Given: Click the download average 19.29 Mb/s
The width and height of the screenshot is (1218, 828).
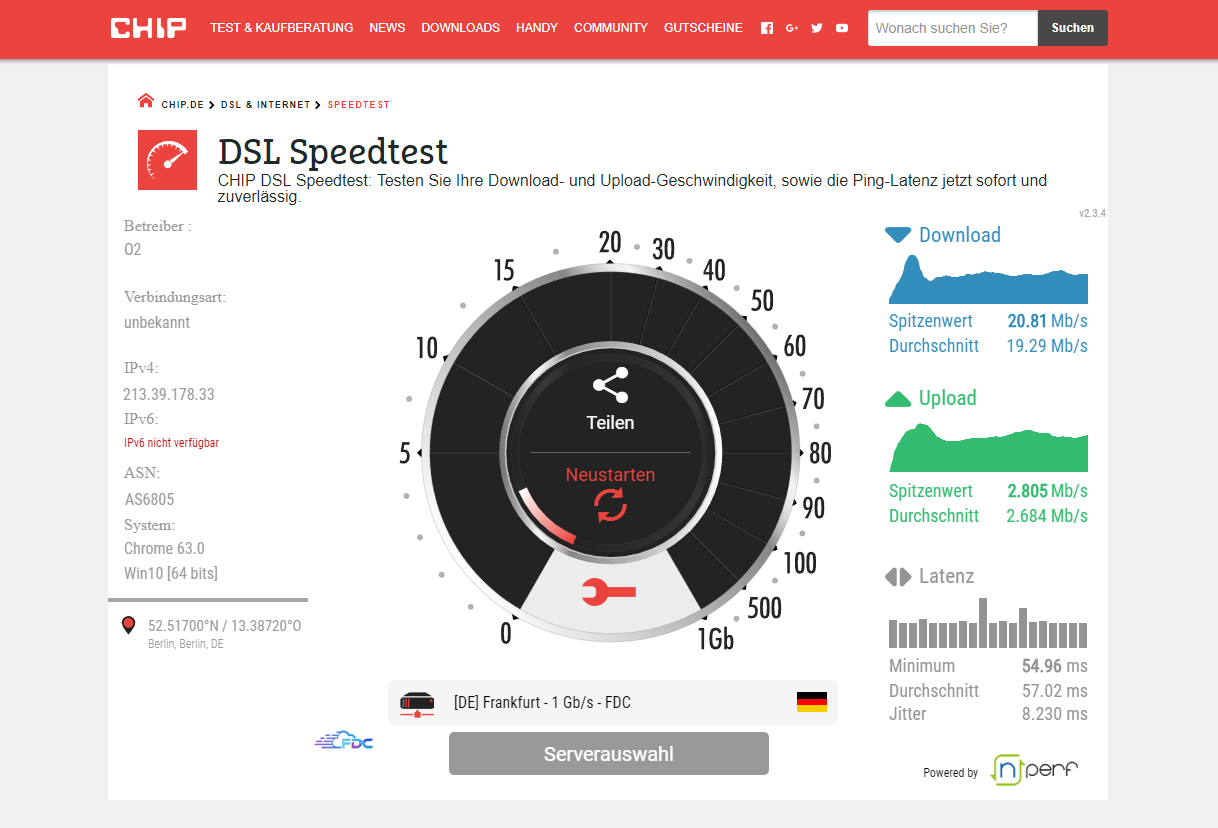Looking at the screenshot, I should [1047, 346].
